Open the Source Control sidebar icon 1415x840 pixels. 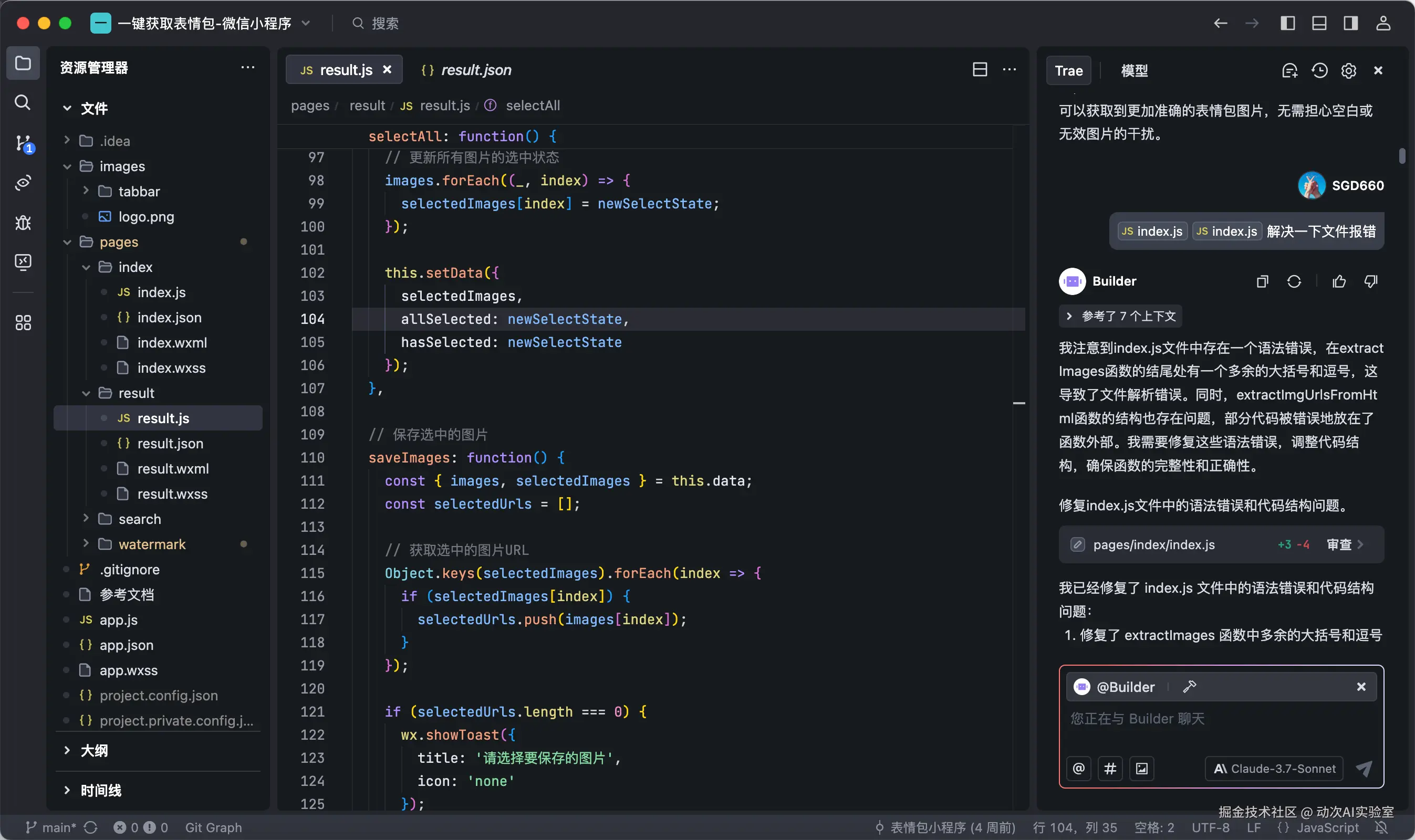pyautogui.click(x=23, y=143)
